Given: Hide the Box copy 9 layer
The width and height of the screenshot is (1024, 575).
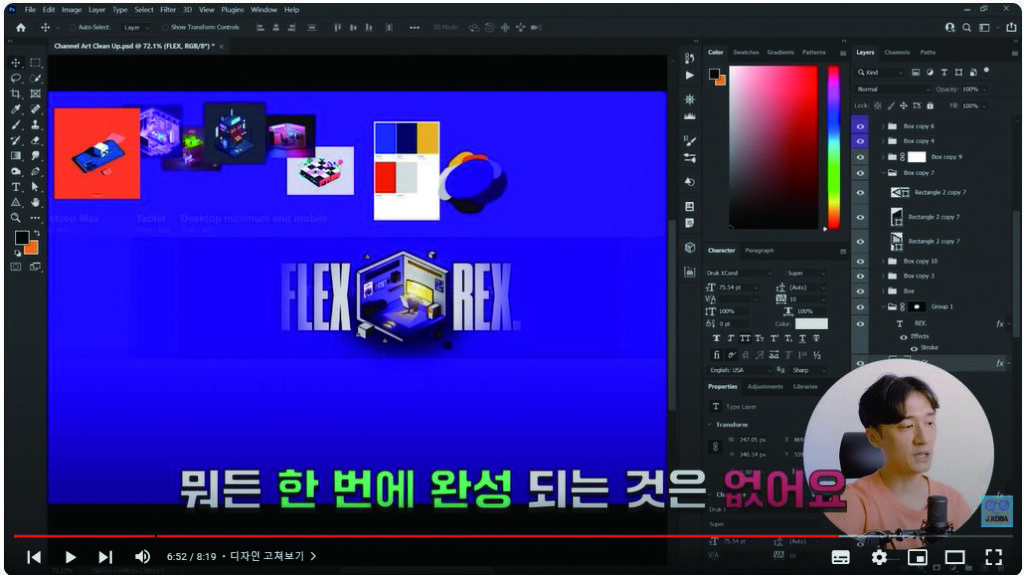Looking at the screenshot, I should tap(860, 157).
